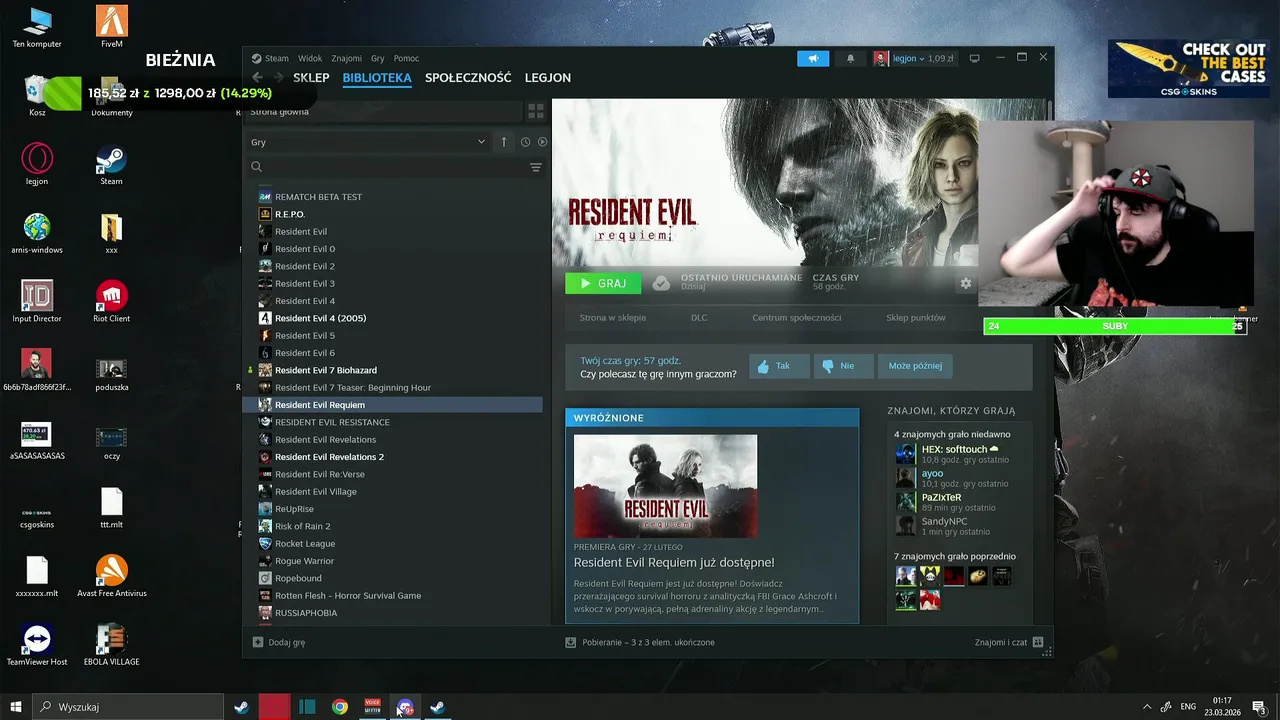Open friends and chat icon at bottom right
The height and width of the screenshot is (720, 1280).
(x=1038, y=642)
